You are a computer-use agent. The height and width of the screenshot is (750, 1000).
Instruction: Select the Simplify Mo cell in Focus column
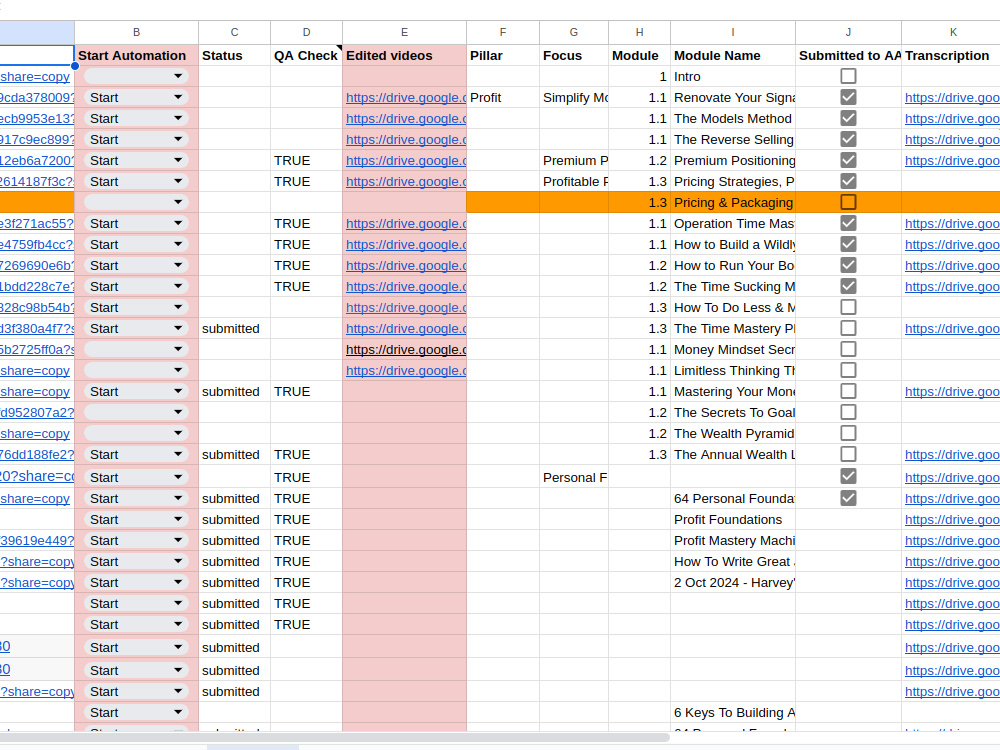(574, 98)
